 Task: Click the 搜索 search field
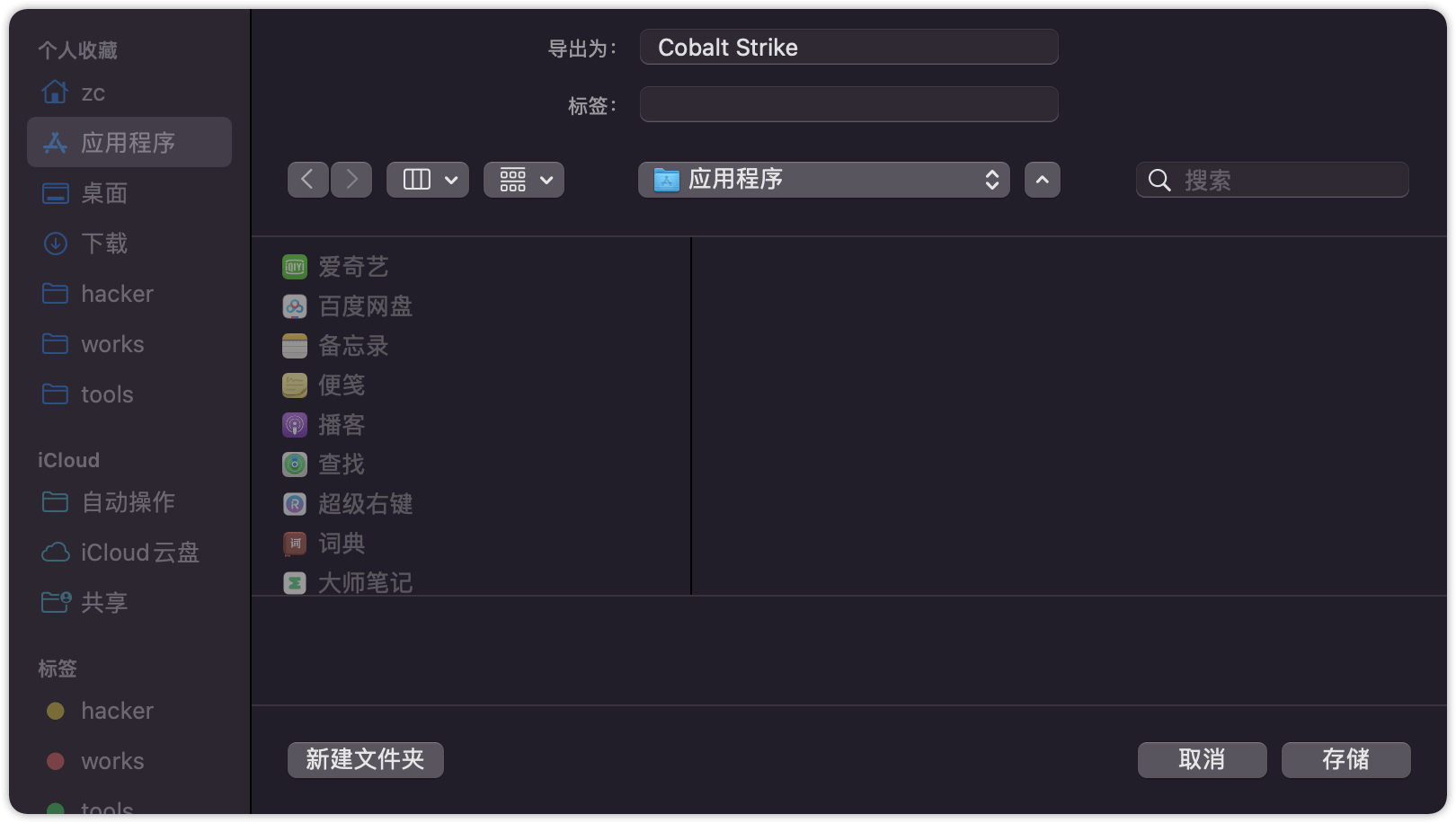1285,181
